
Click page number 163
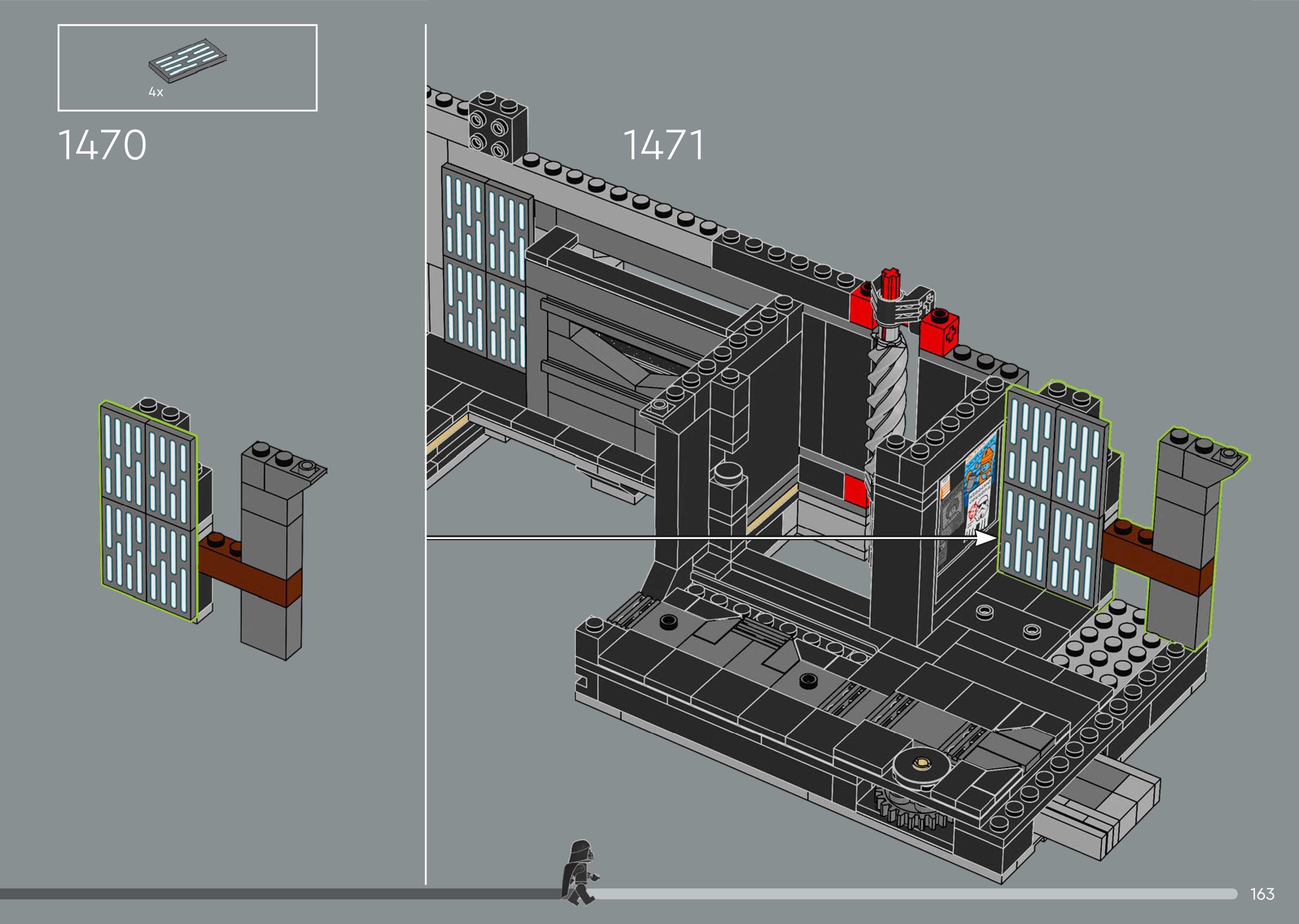pos(1262,894)
